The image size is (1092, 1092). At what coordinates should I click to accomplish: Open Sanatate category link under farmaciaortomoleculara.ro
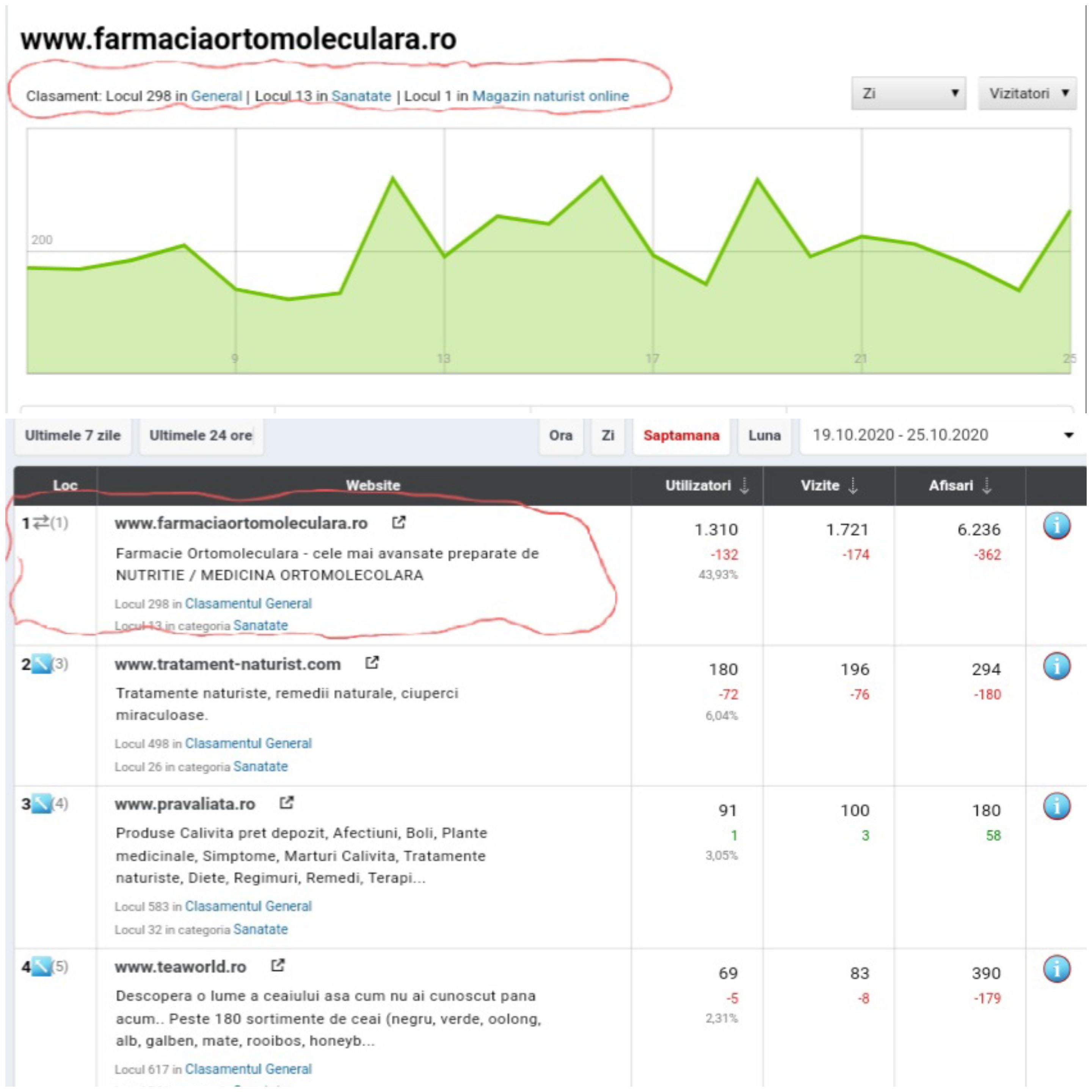point(260,626)
